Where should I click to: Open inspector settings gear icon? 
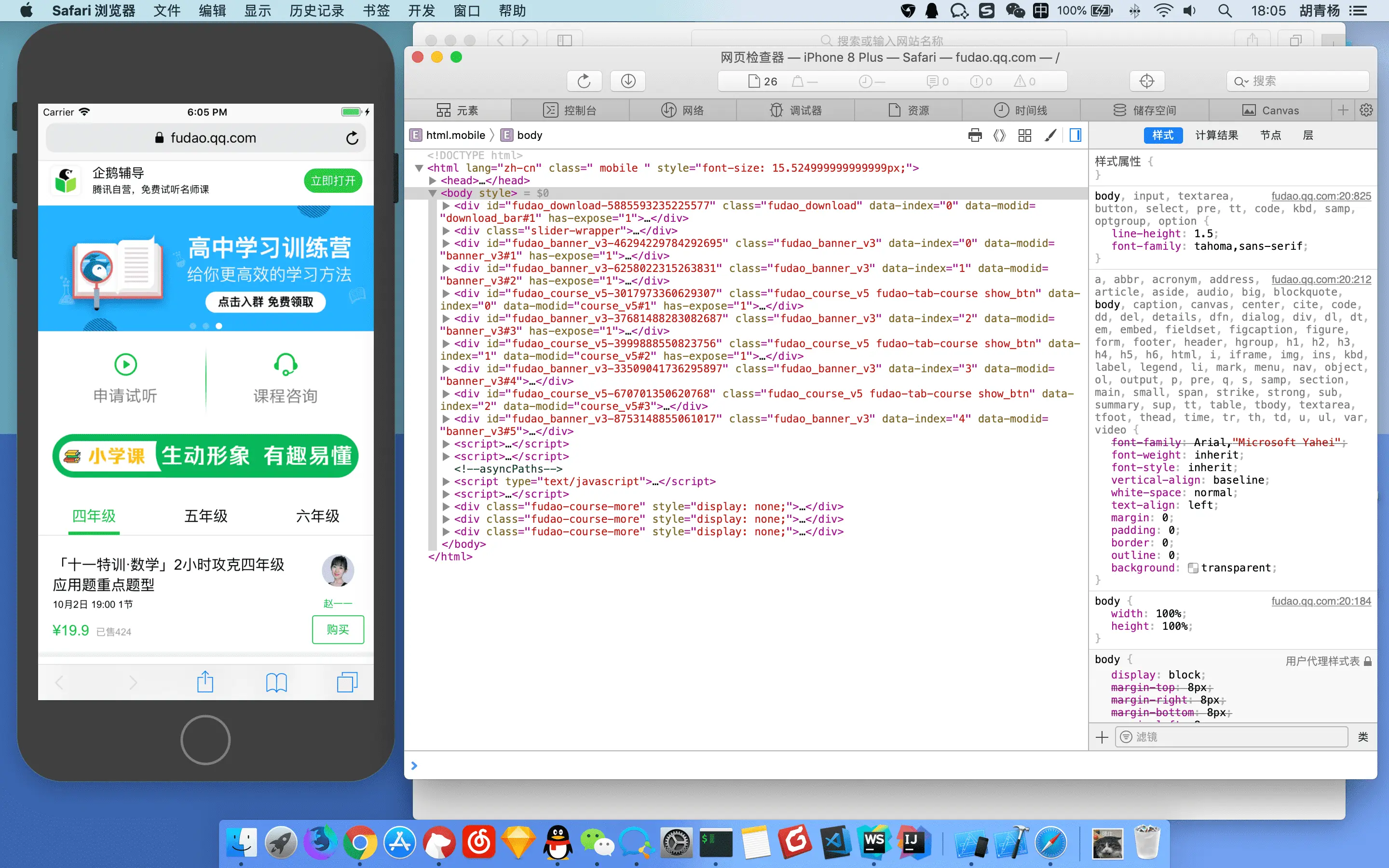[x=1366, y=110]
